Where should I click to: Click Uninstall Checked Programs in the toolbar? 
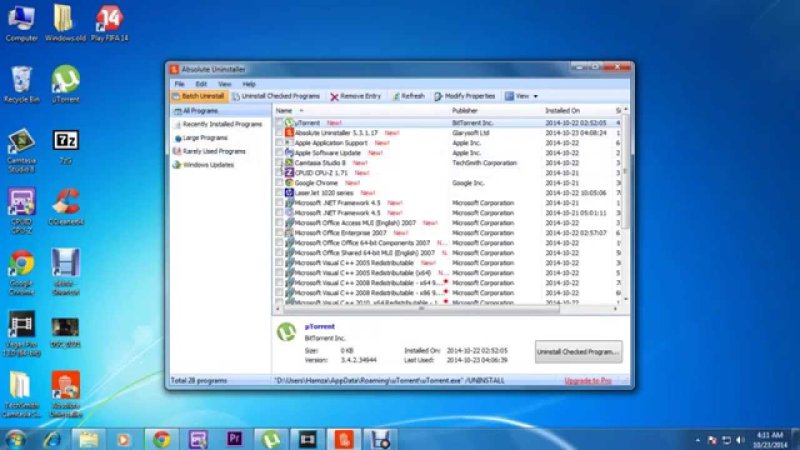(x=278, y=96)
